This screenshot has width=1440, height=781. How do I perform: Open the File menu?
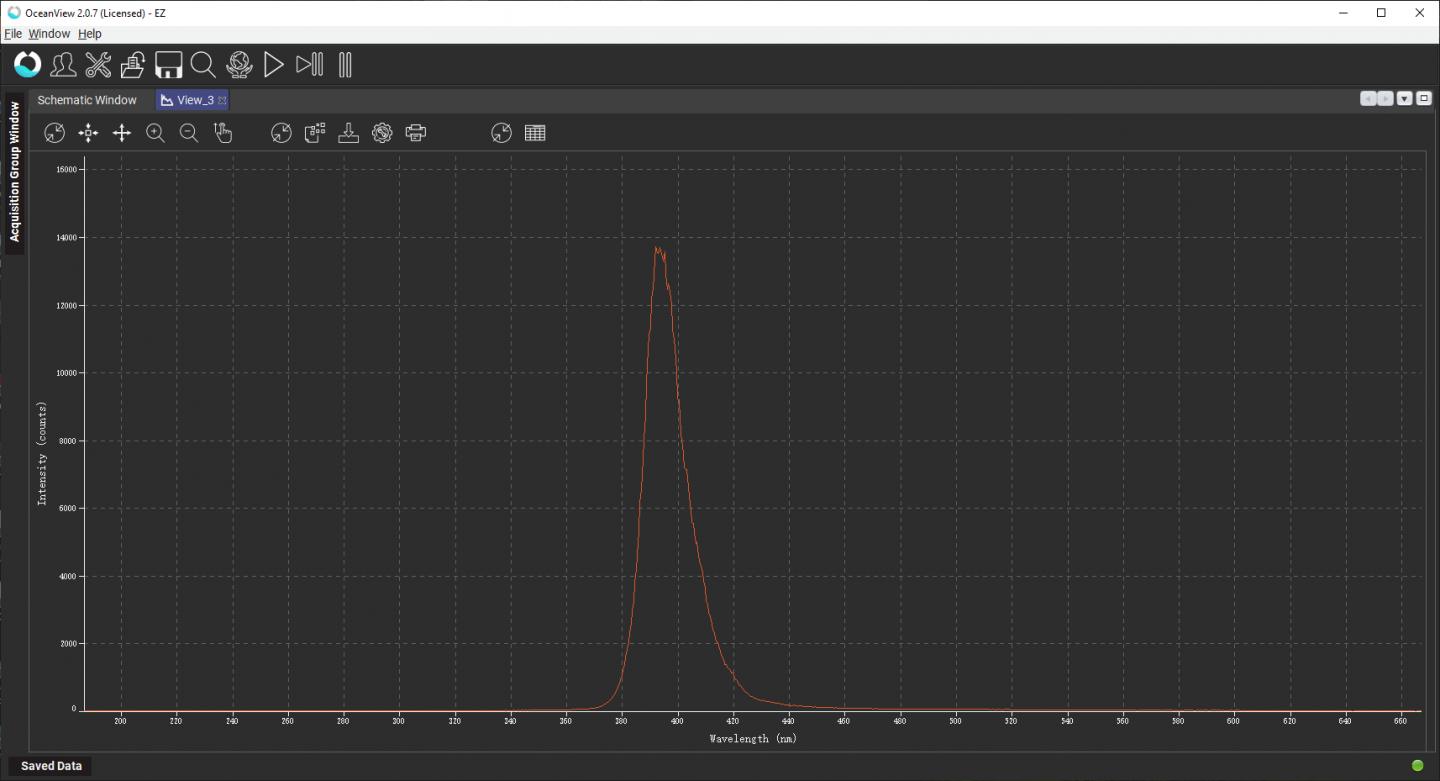click(13, 34)
